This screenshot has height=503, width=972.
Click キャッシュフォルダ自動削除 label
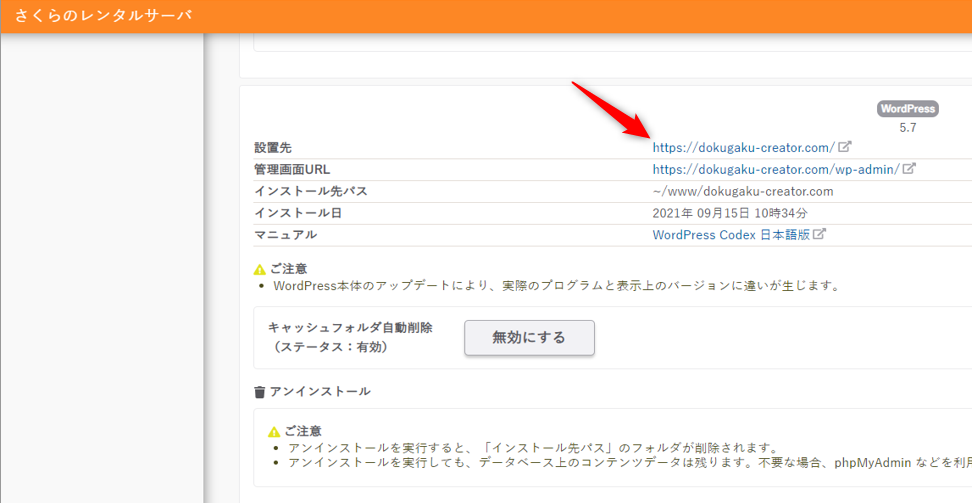(x=350, y=328)
